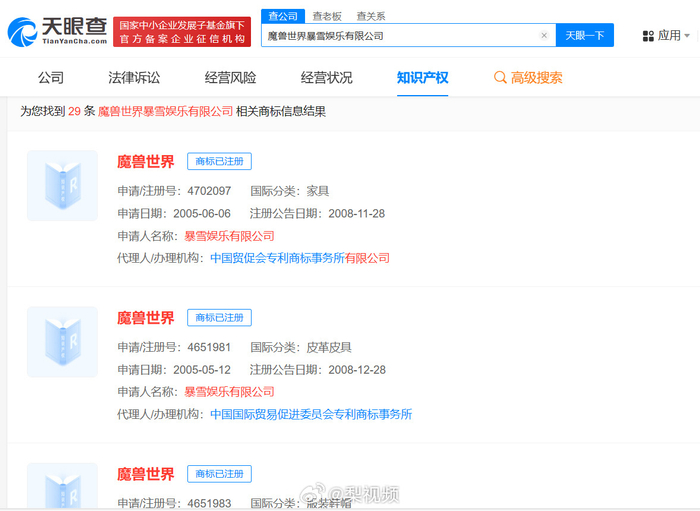Clear the search box with the x icon
The image size is (700, 511).
[x=544, y=35]
